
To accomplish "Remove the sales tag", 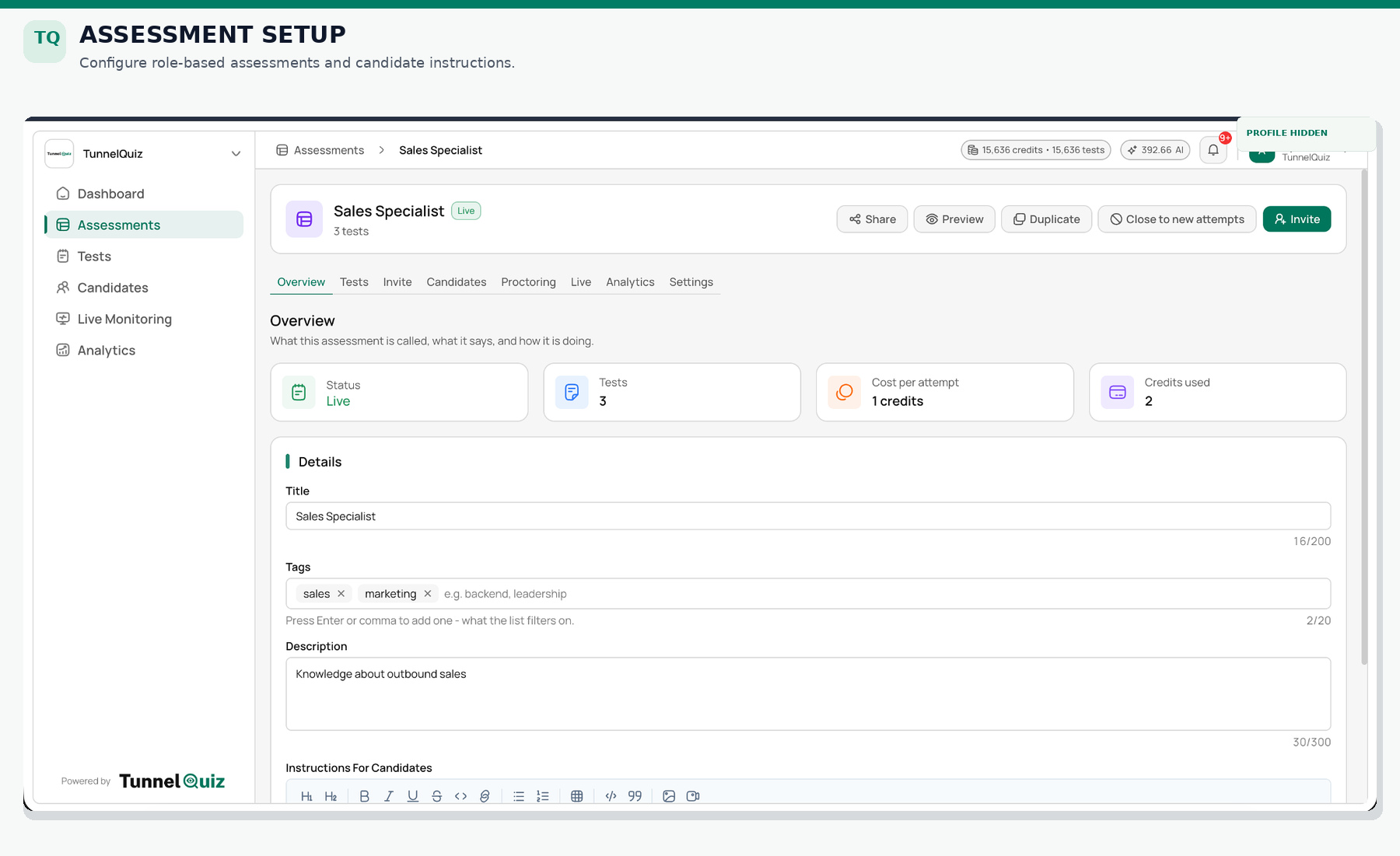I will point(341,594).
